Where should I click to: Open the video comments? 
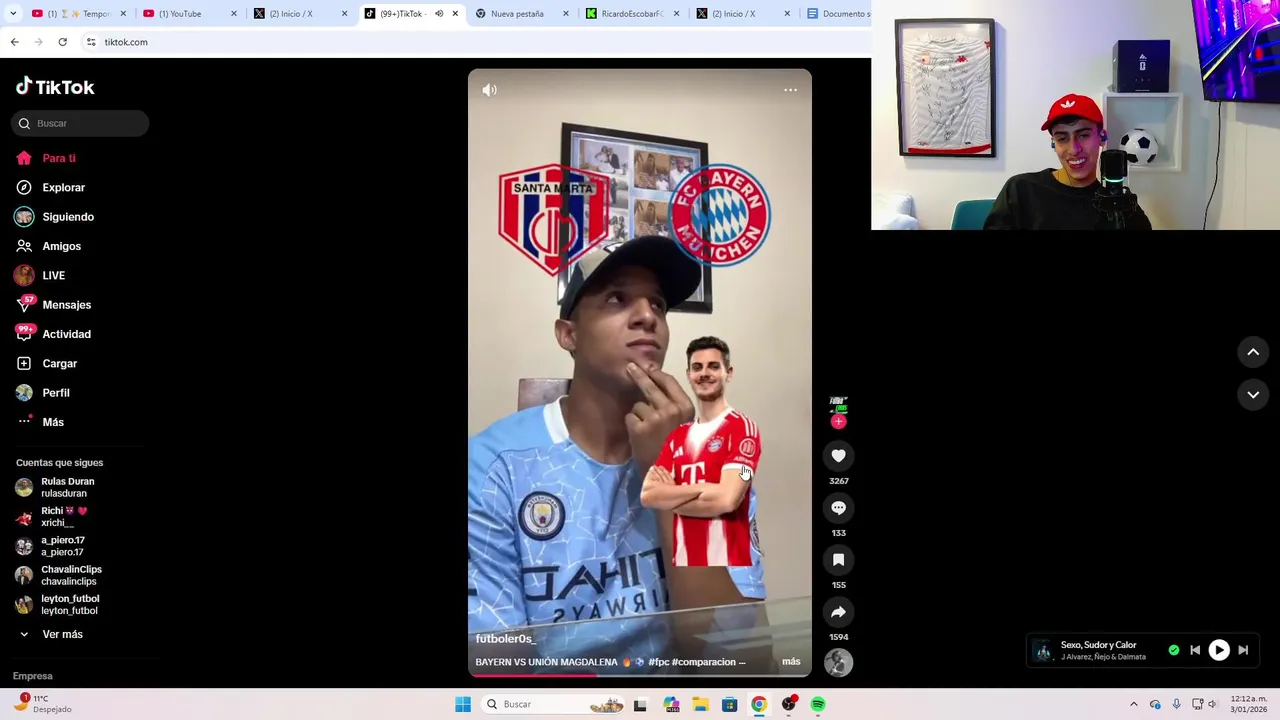coord(838,508)
